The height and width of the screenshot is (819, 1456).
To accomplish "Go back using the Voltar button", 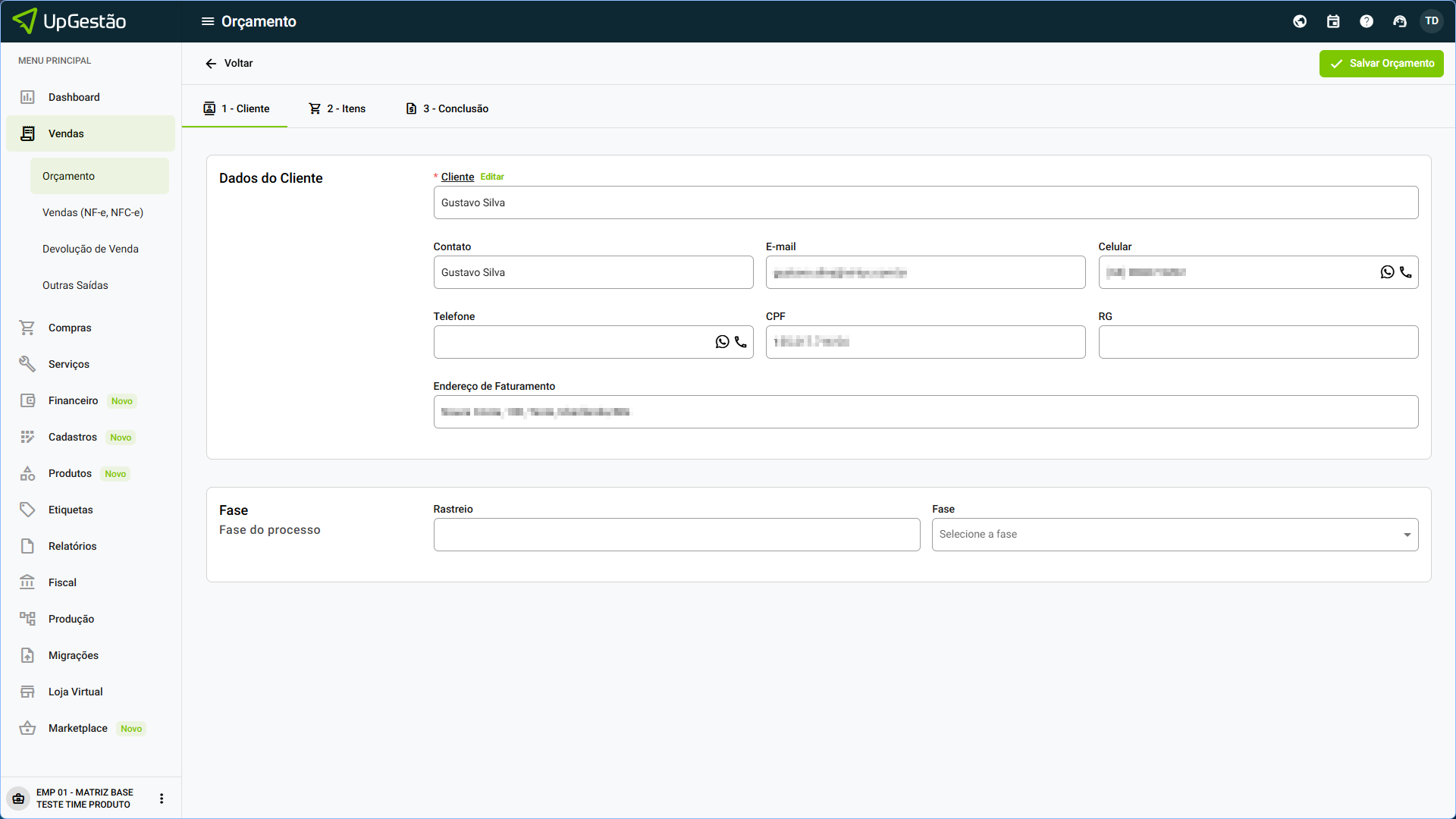I will click(x=229, y=64).
